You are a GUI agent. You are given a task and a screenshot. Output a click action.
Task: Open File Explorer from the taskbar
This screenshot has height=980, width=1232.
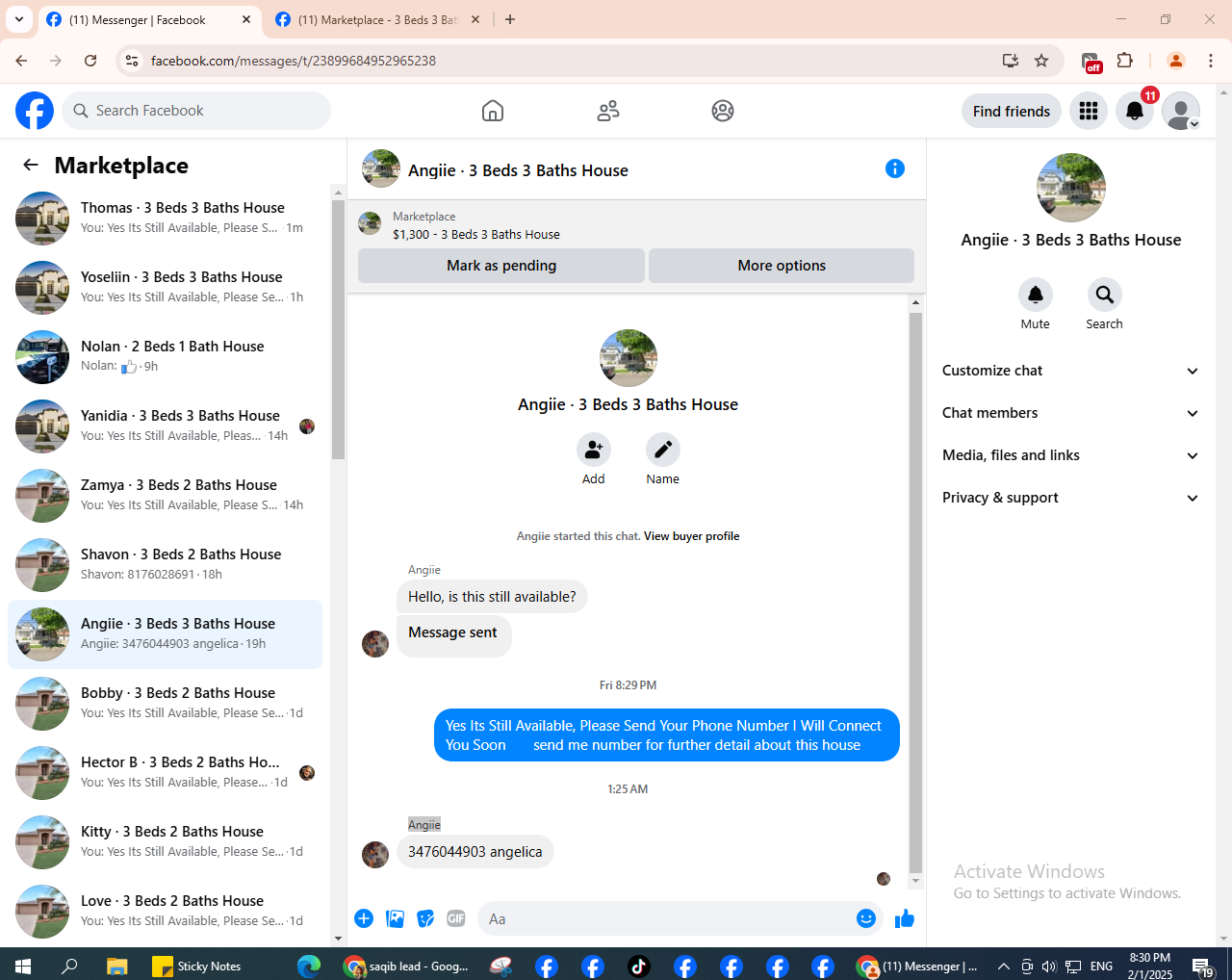[116, 967]
